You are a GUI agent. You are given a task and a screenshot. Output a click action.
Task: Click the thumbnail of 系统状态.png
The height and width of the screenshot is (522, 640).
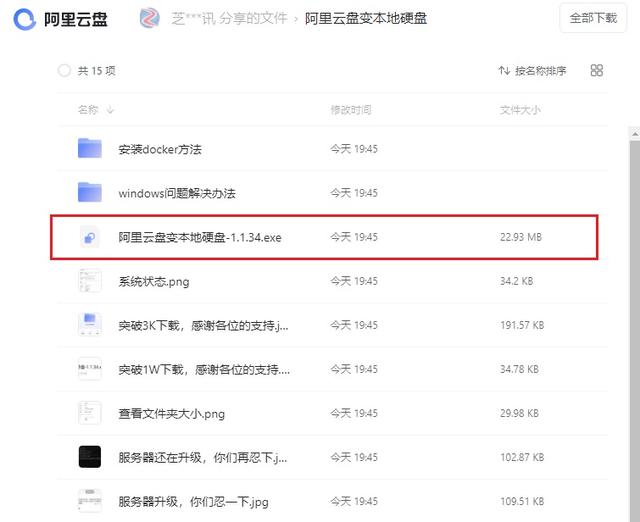[90, 281]
